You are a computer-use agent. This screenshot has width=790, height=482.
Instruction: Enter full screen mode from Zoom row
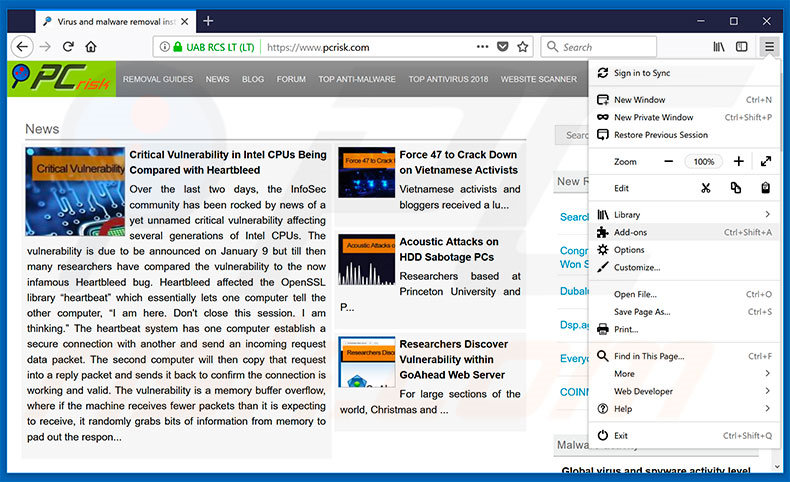point(766,161)
